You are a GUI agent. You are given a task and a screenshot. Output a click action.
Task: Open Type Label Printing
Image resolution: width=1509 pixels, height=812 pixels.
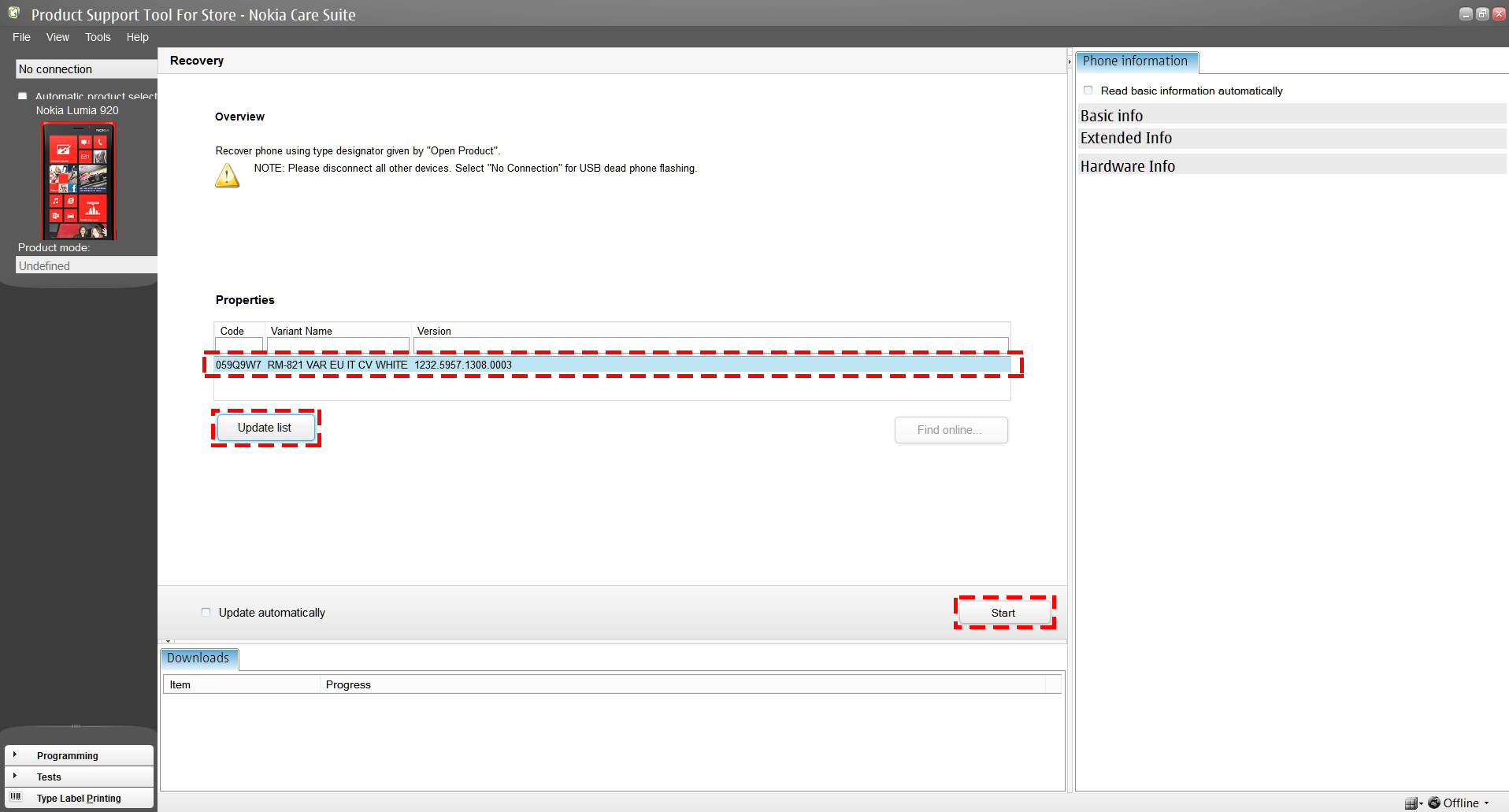[x=79, y=798]
